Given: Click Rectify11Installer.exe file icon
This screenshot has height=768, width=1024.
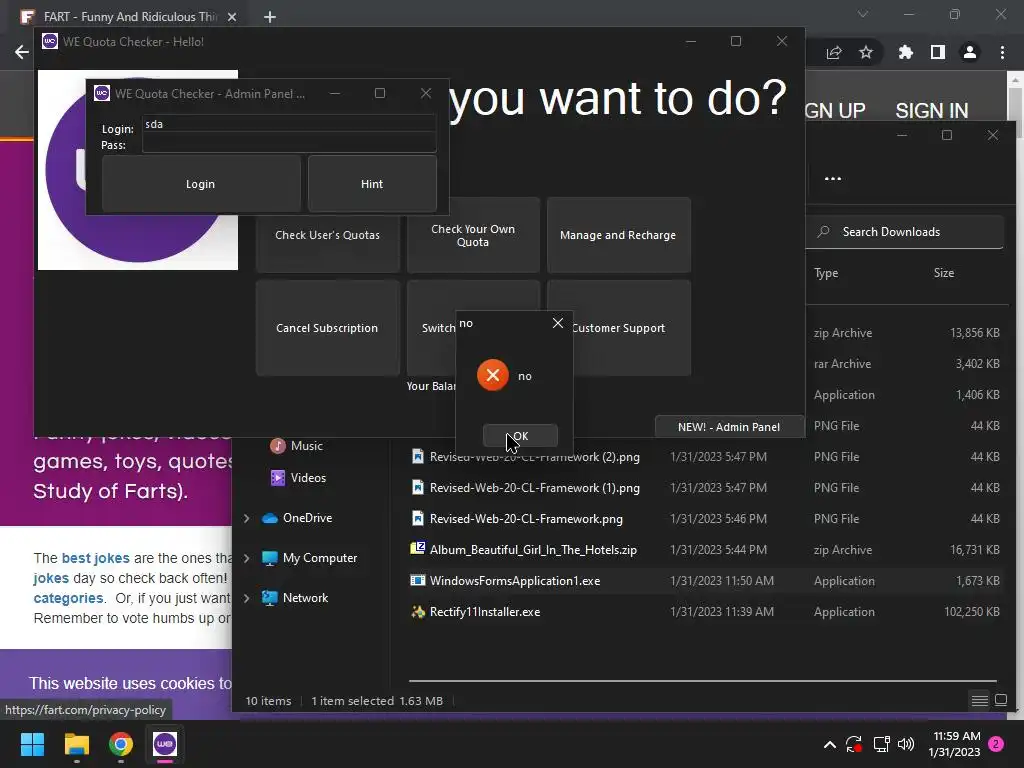Looking at the screenshot, I should [418, 612].
